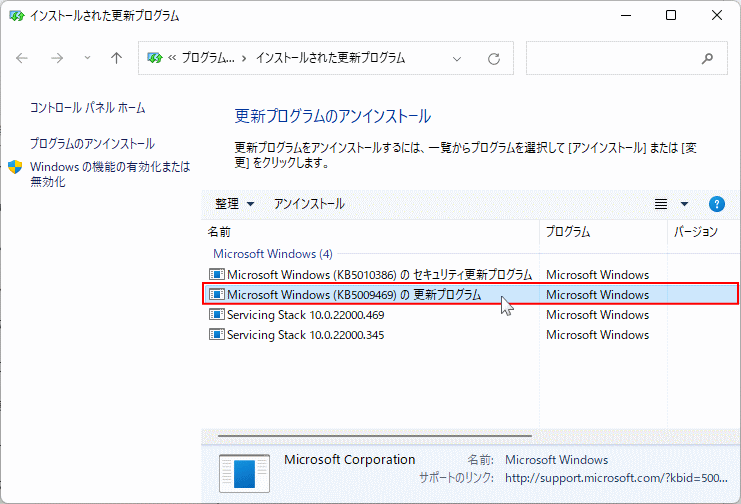Open help with the blue question icon
The width and height of the screenshot is (741, 504).
click(x=717, y=204)
